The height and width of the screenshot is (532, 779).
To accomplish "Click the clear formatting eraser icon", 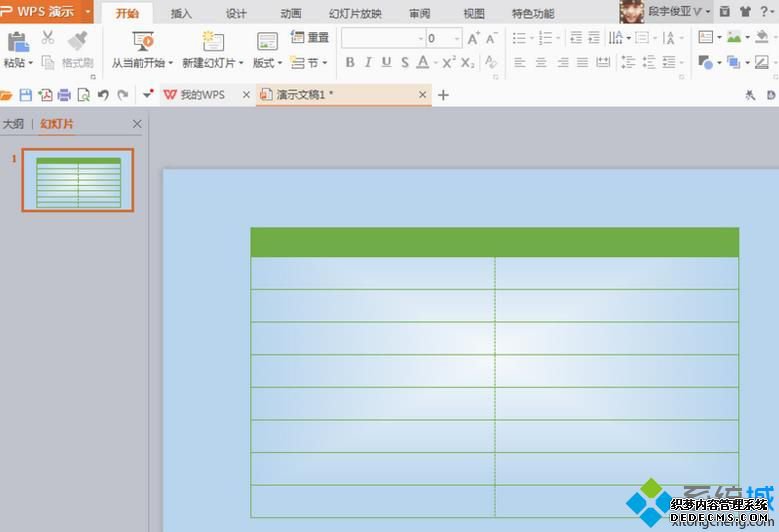I will (491, 62).
